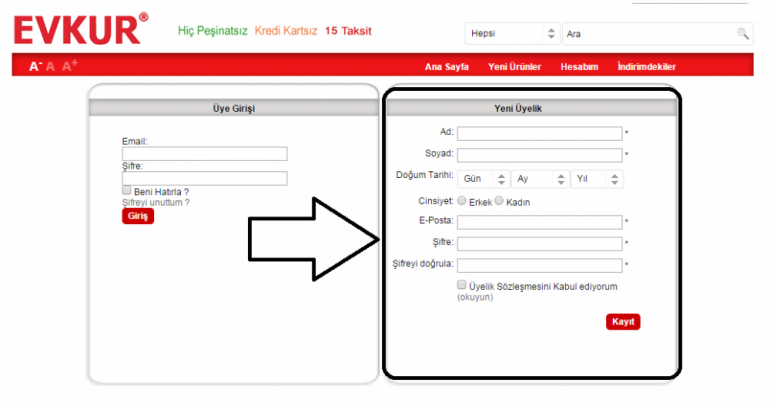
Task: Check the Beni Hatırla checkbox
Action: (127, 190)
